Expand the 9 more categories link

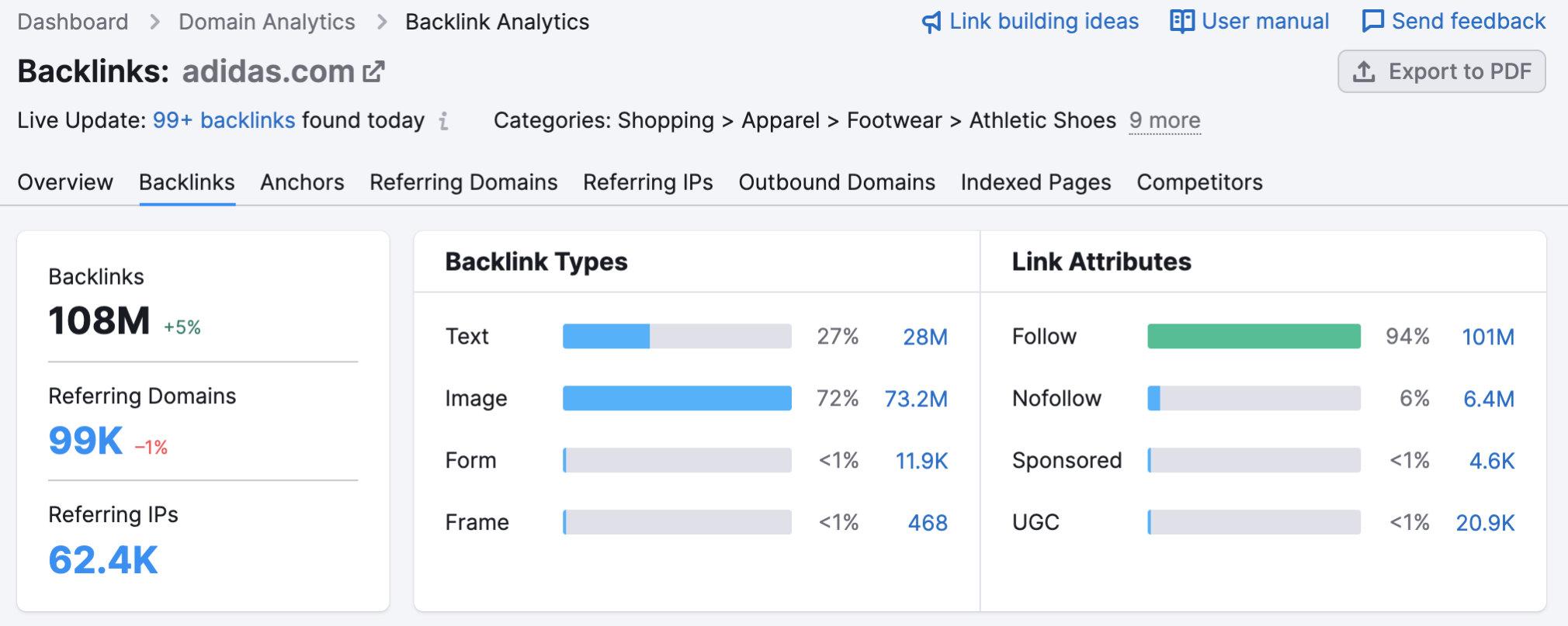1164,121
